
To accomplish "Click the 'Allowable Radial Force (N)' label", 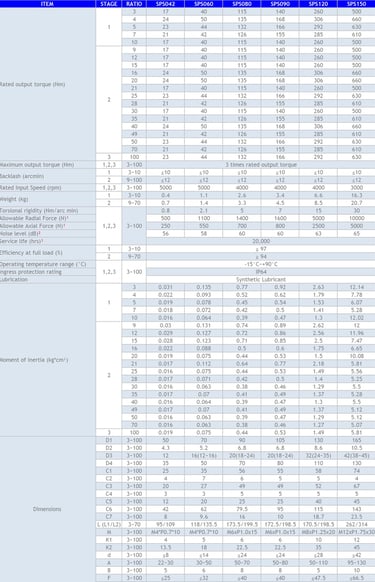I will pos(33,218).
